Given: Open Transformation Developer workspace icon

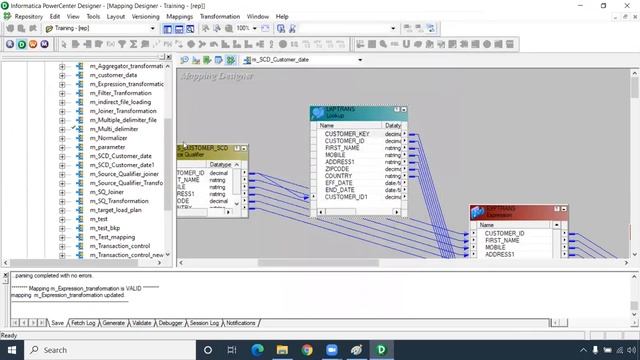Looking at the screenshot, I should pyautogui.click(x=207, y=60).
